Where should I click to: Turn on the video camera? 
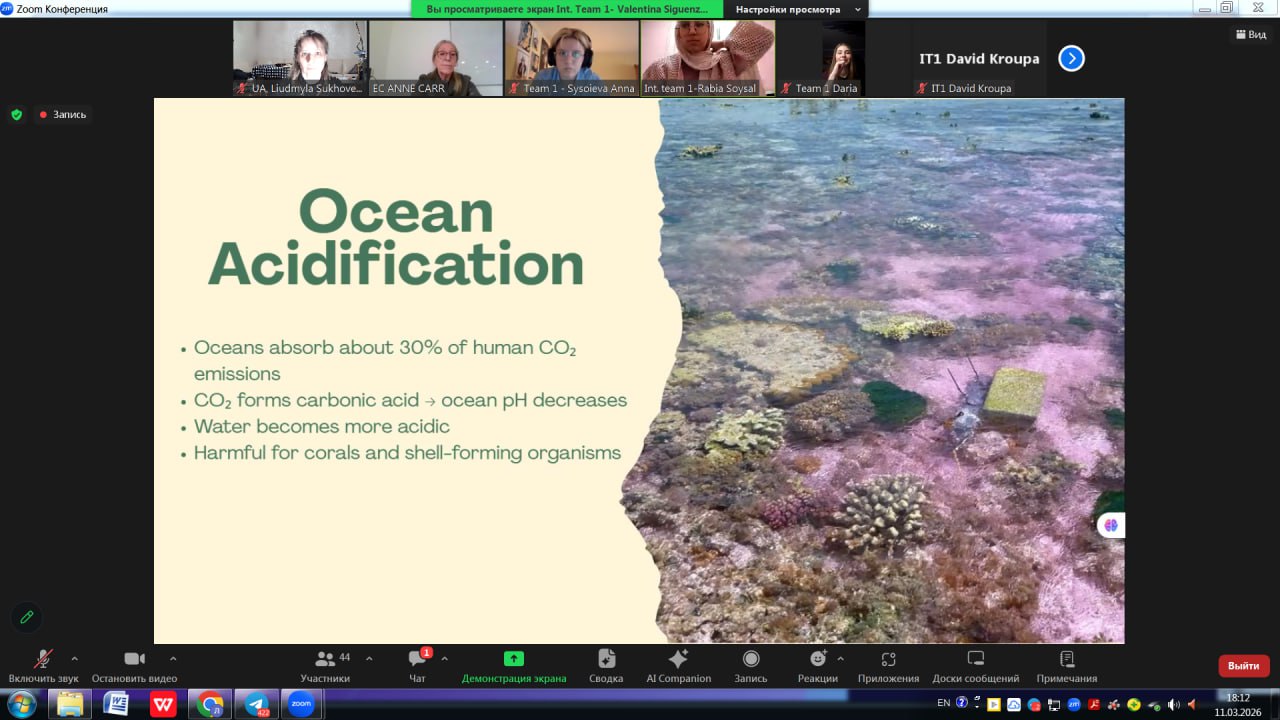[134, 659]
